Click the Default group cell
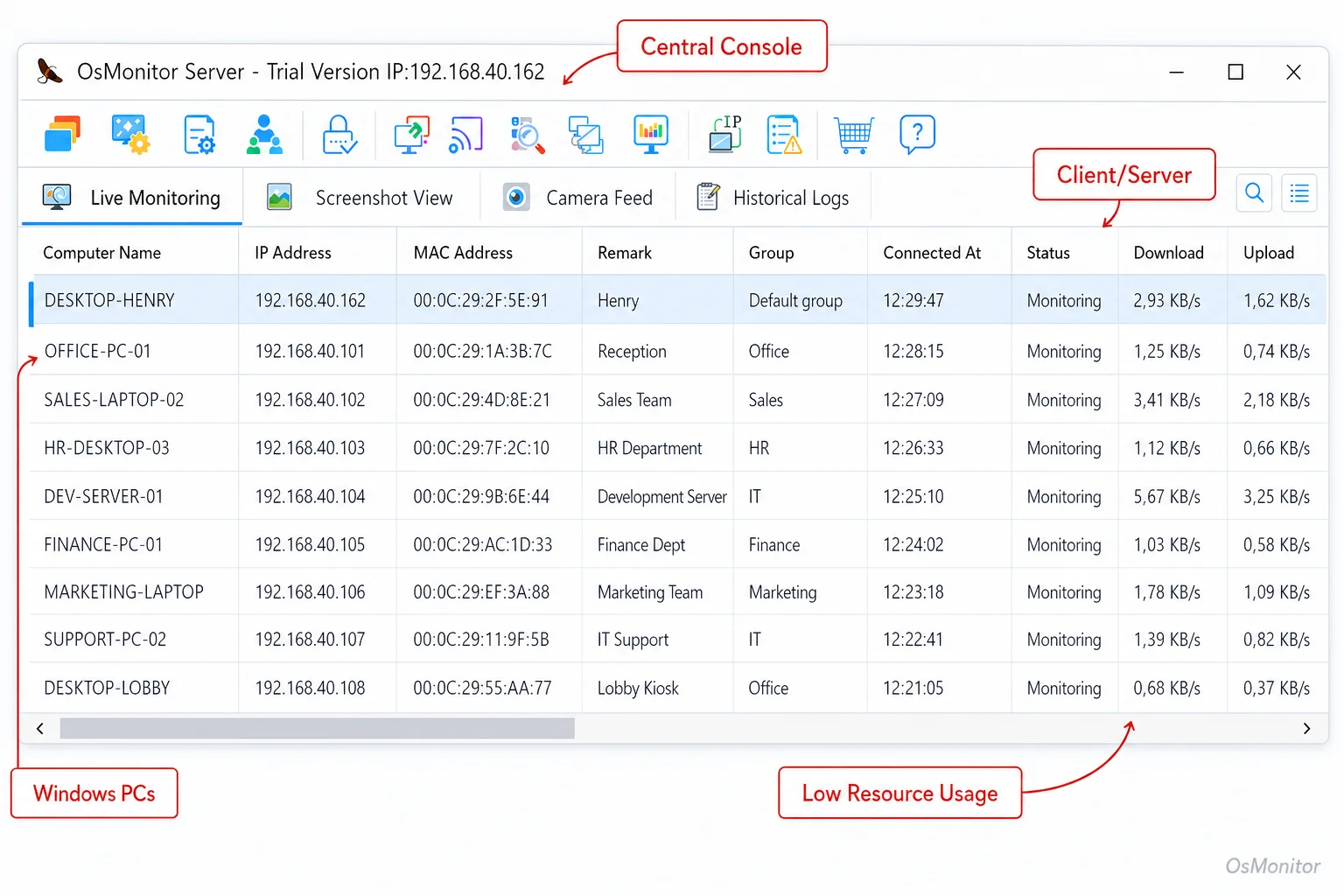This screenshot has width=1344, height=896. [795, 300]
